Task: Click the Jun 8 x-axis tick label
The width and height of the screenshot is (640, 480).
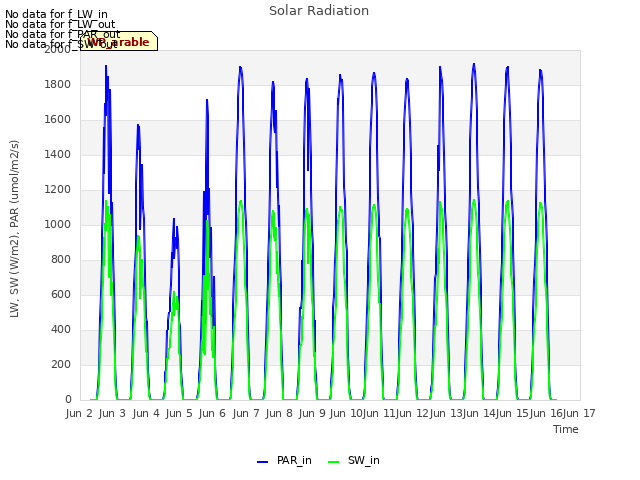Action: tap(279, 413)
